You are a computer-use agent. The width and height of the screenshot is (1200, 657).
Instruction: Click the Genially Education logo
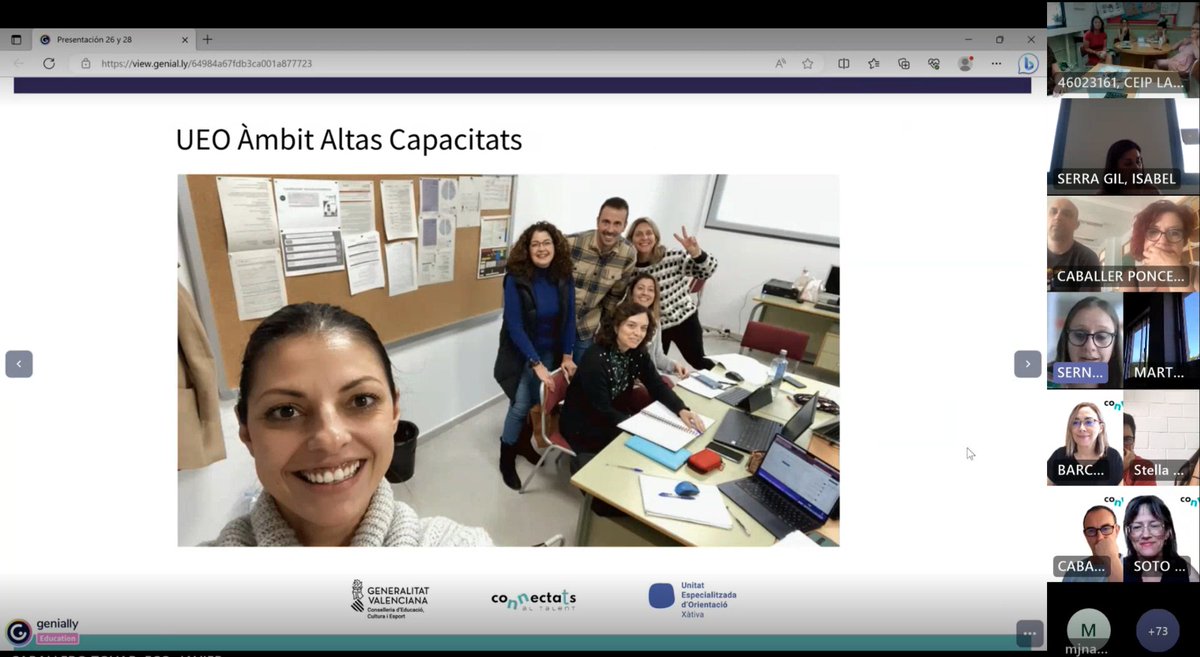43,630
